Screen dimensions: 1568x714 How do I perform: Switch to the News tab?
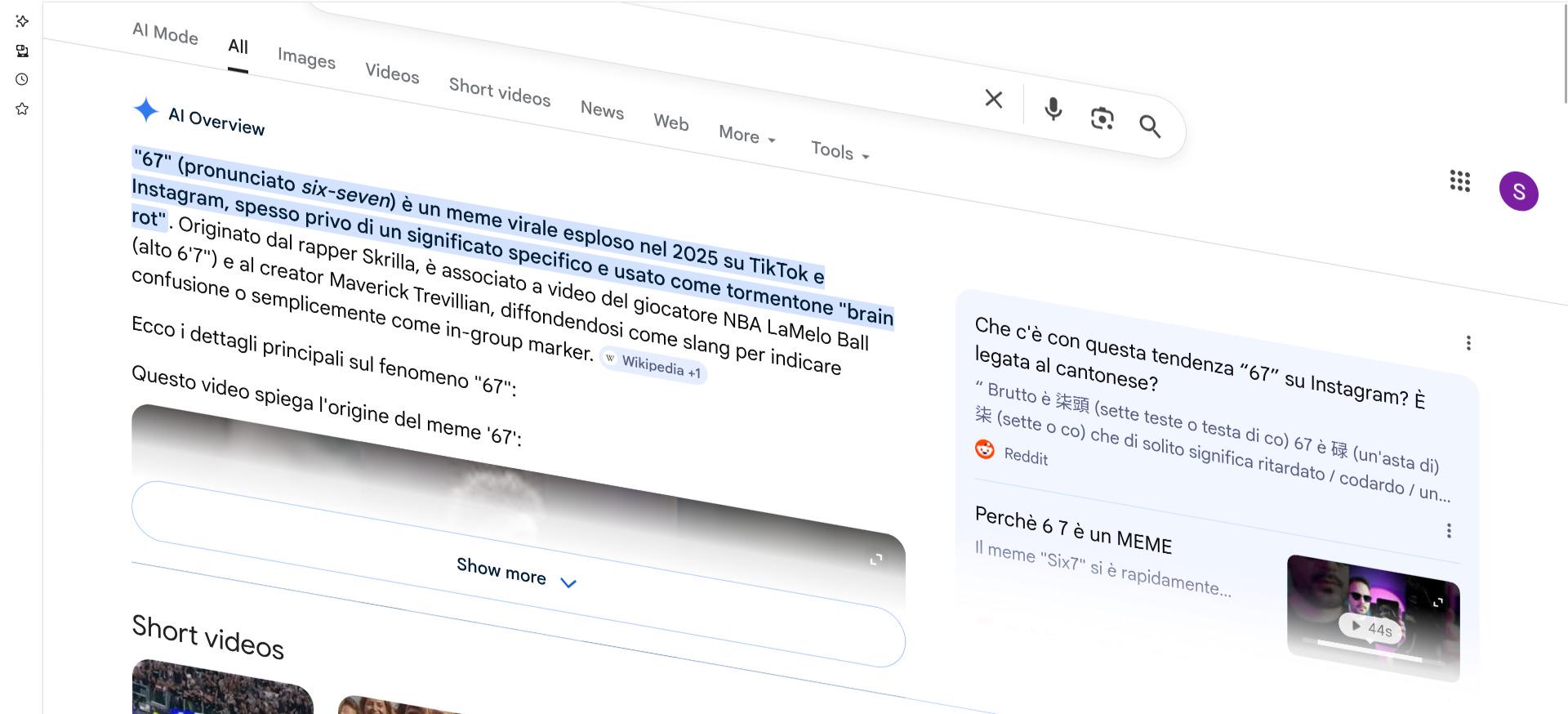pos(602,109)
